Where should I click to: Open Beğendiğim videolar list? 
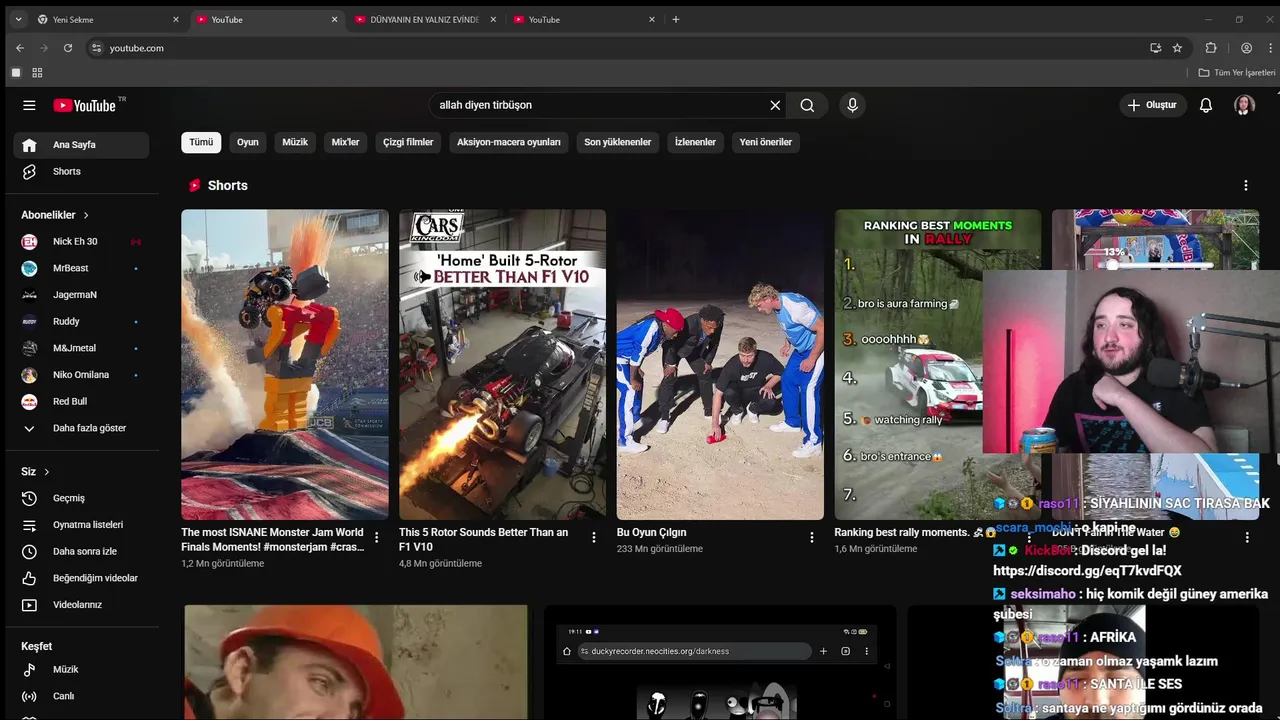[x=81, y=578]
